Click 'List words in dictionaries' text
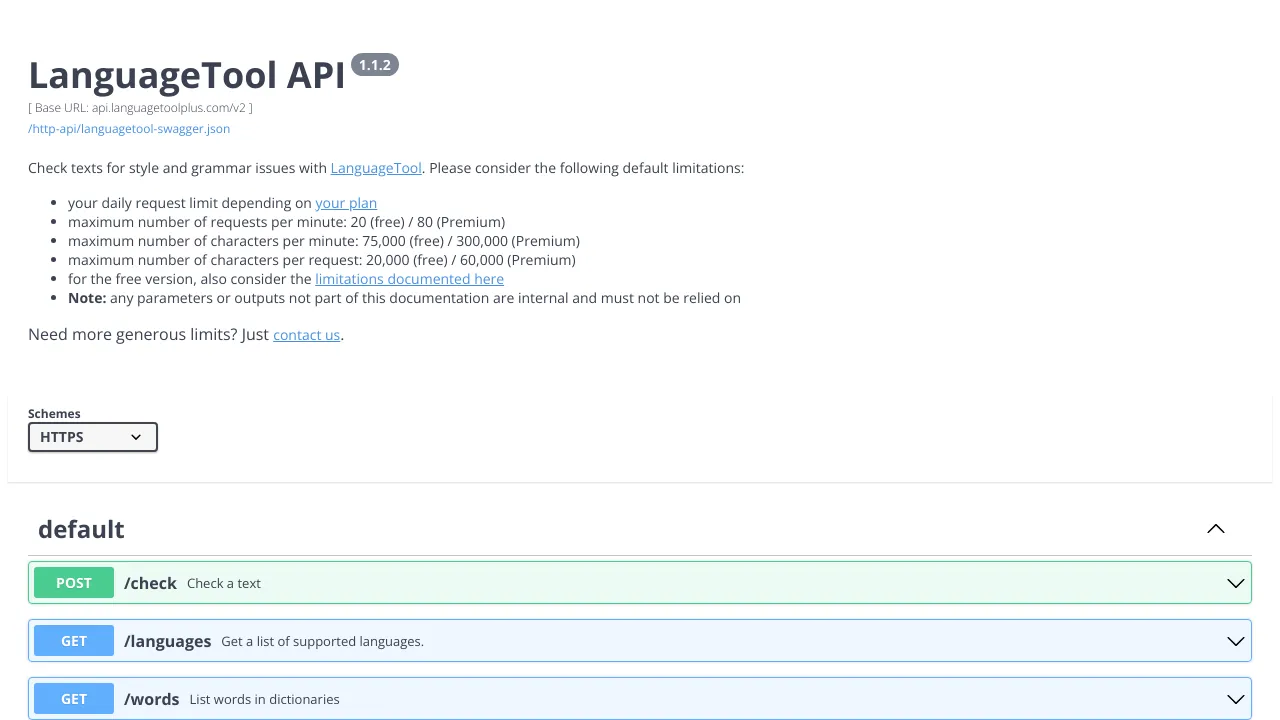The width and height of the screenshot is (1280, 720). coord(264,699)
